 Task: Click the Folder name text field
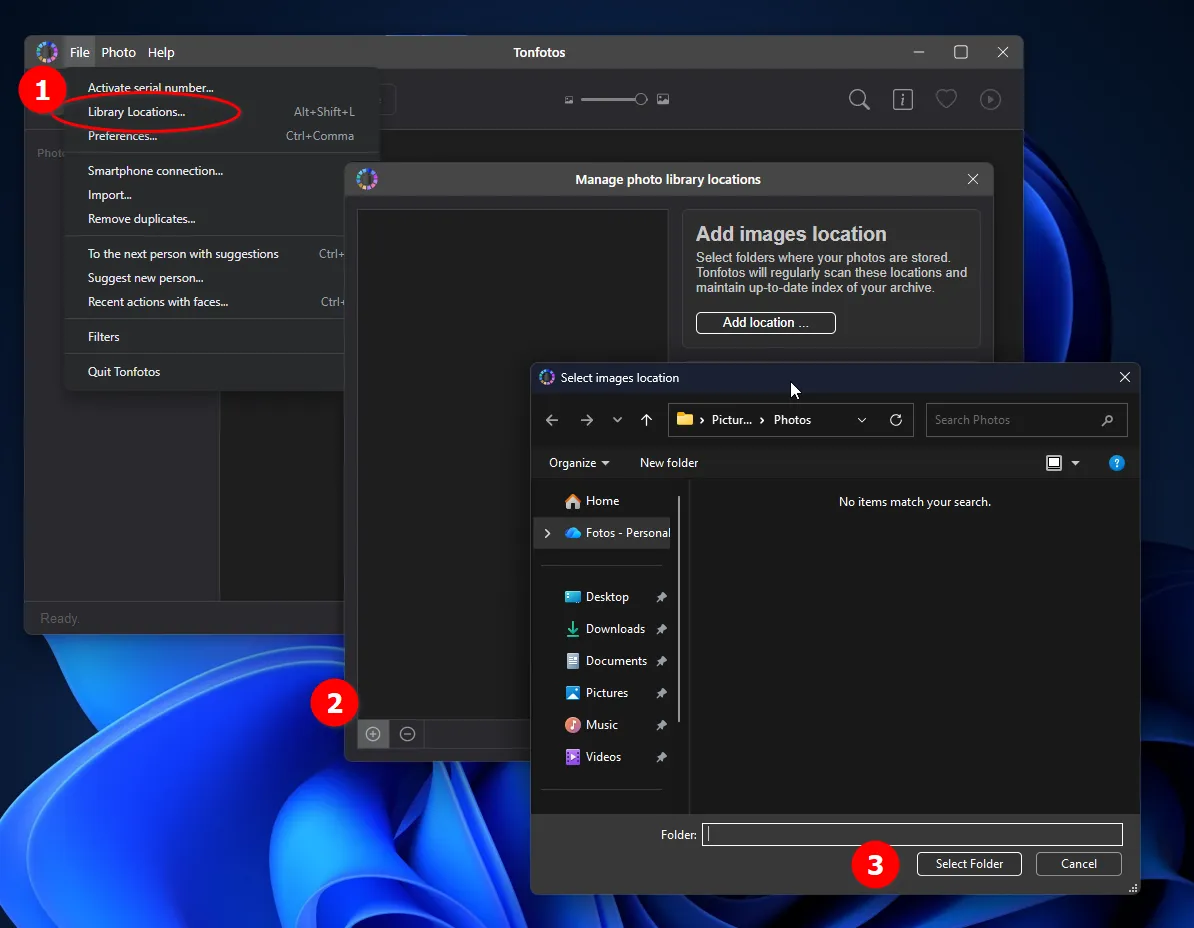pos(911,834)
